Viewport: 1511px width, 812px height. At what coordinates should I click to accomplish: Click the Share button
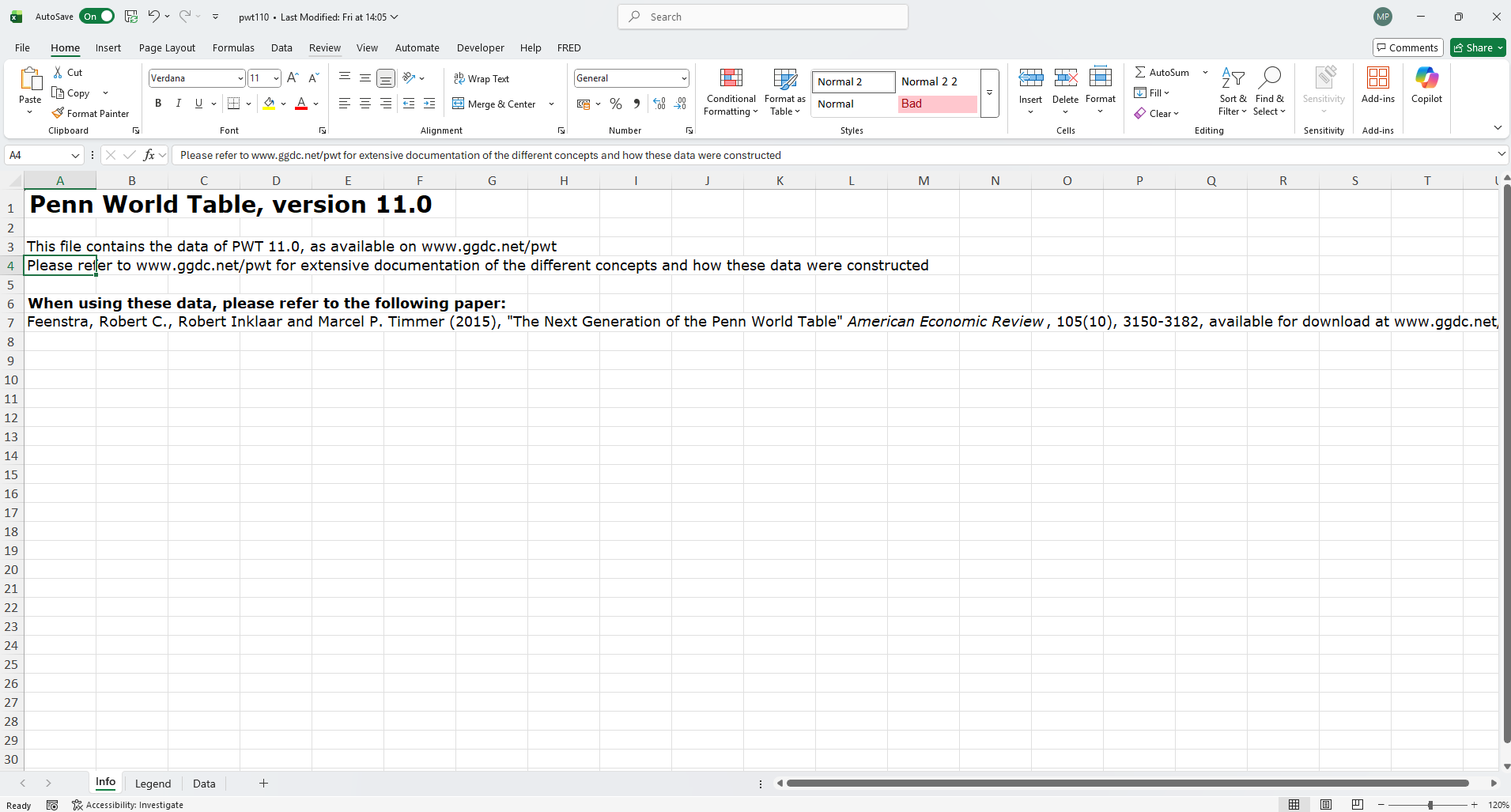pyautogui.click(x=1474, y=47)
